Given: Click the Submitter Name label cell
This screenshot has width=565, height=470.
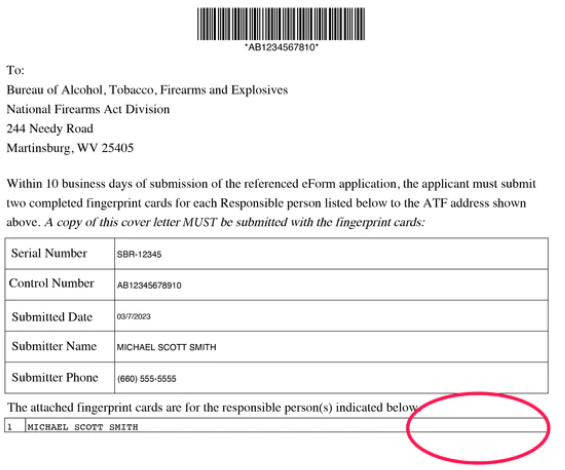Looking at the screenshot, I should point(60,347).
